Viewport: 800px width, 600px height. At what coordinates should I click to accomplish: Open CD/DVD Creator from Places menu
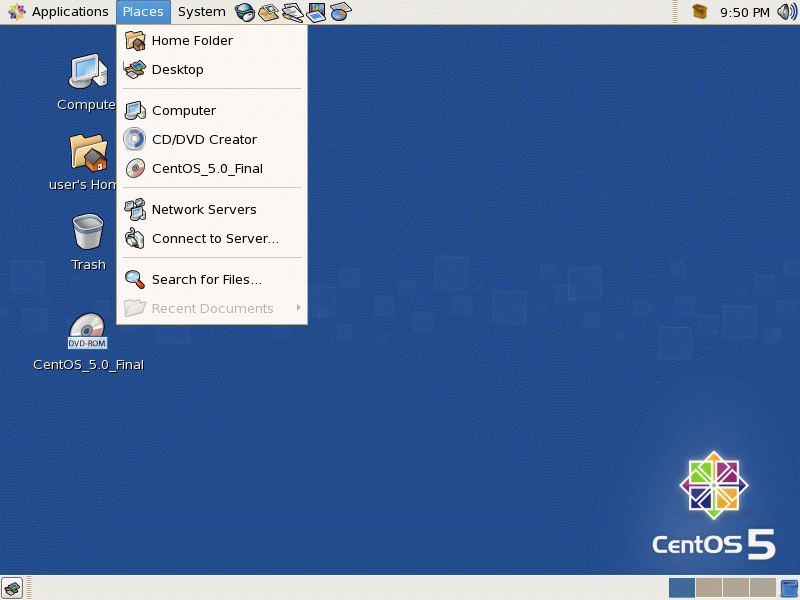(212, 139)
